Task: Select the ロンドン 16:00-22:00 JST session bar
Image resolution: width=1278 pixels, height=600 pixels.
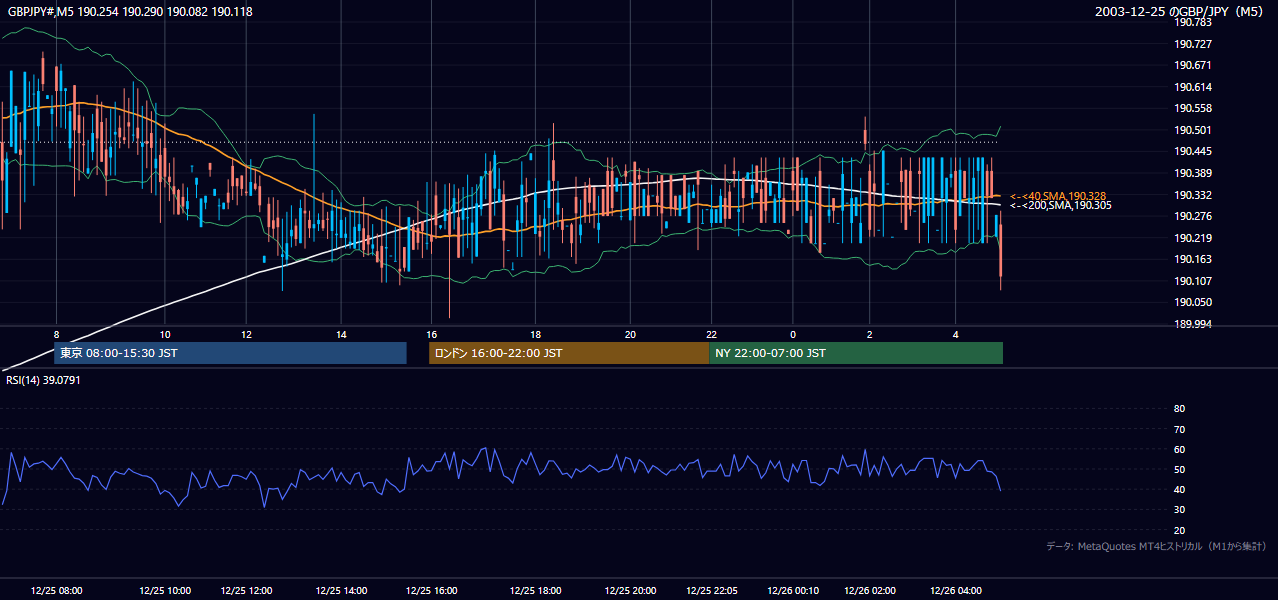Action: pos(569,353)
